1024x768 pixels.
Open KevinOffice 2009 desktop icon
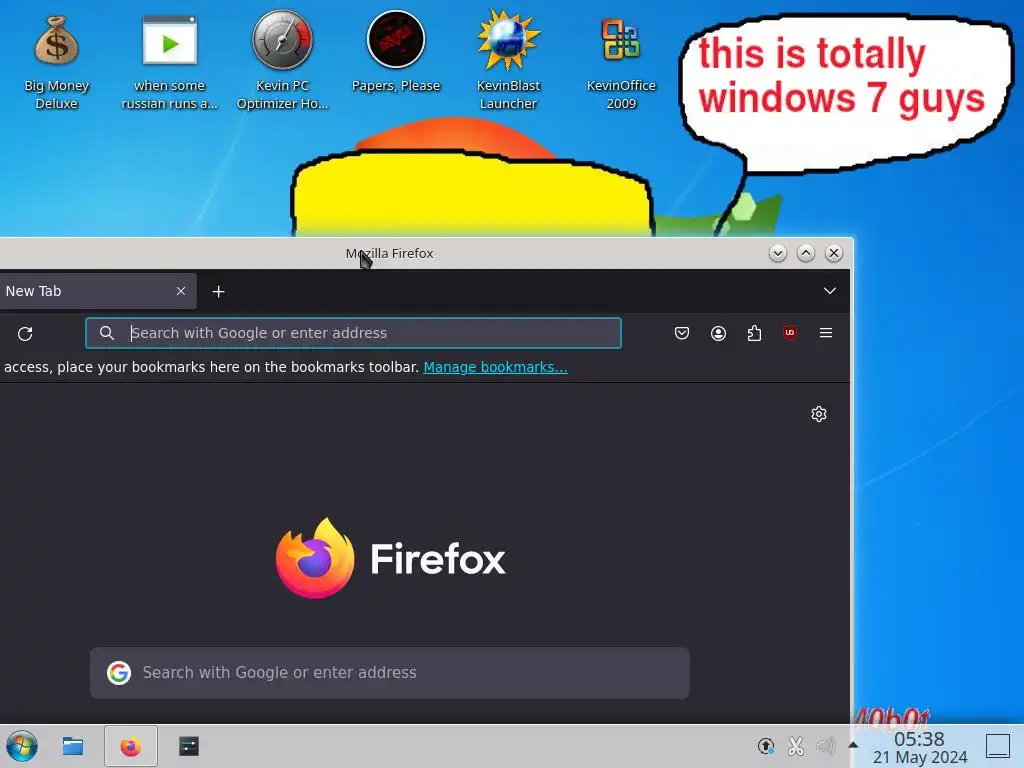620,62
